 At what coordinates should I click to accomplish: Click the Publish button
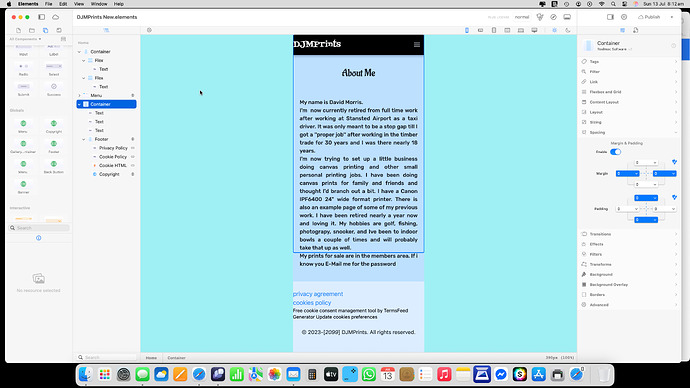point(649,17)
